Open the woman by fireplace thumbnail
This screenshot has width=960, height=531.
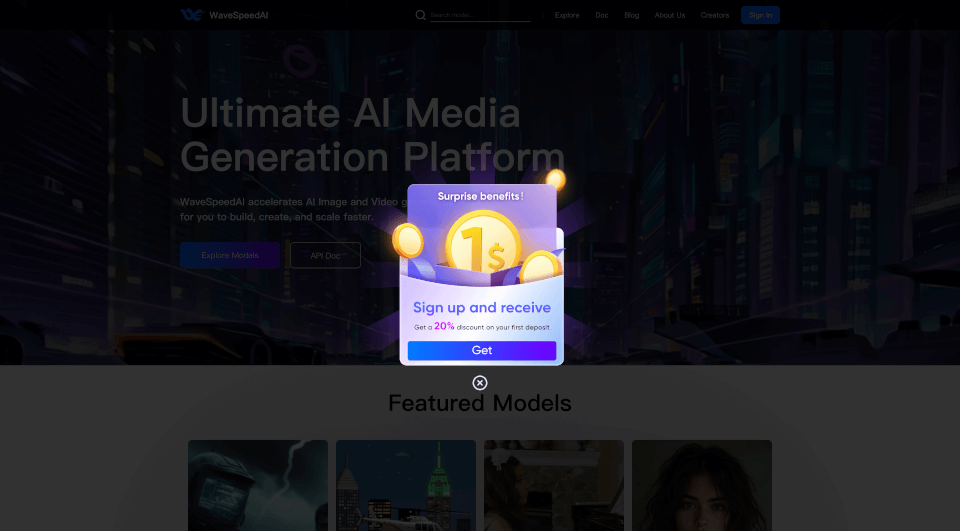554,485
